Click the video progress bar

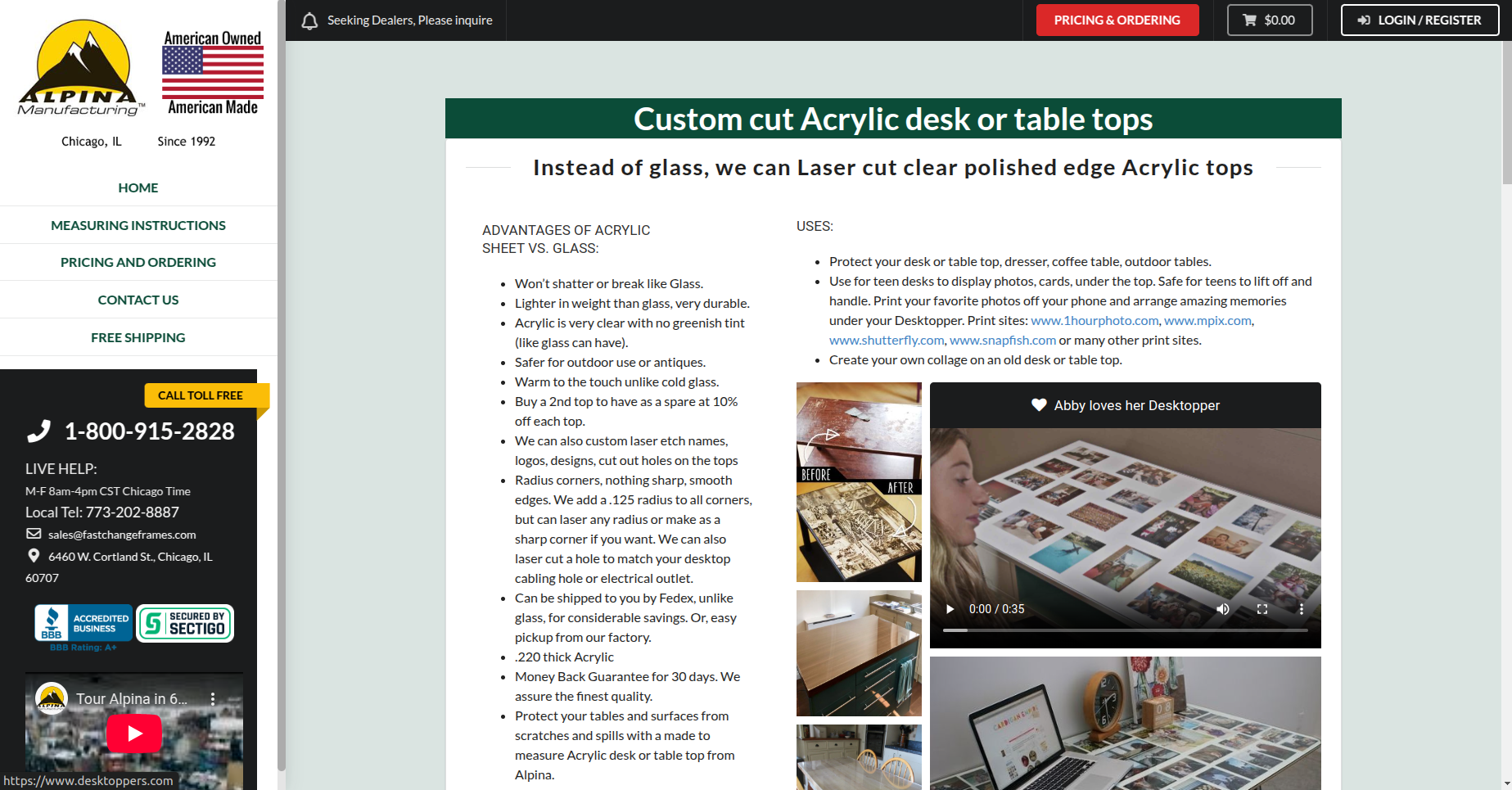coord(1125,630)
